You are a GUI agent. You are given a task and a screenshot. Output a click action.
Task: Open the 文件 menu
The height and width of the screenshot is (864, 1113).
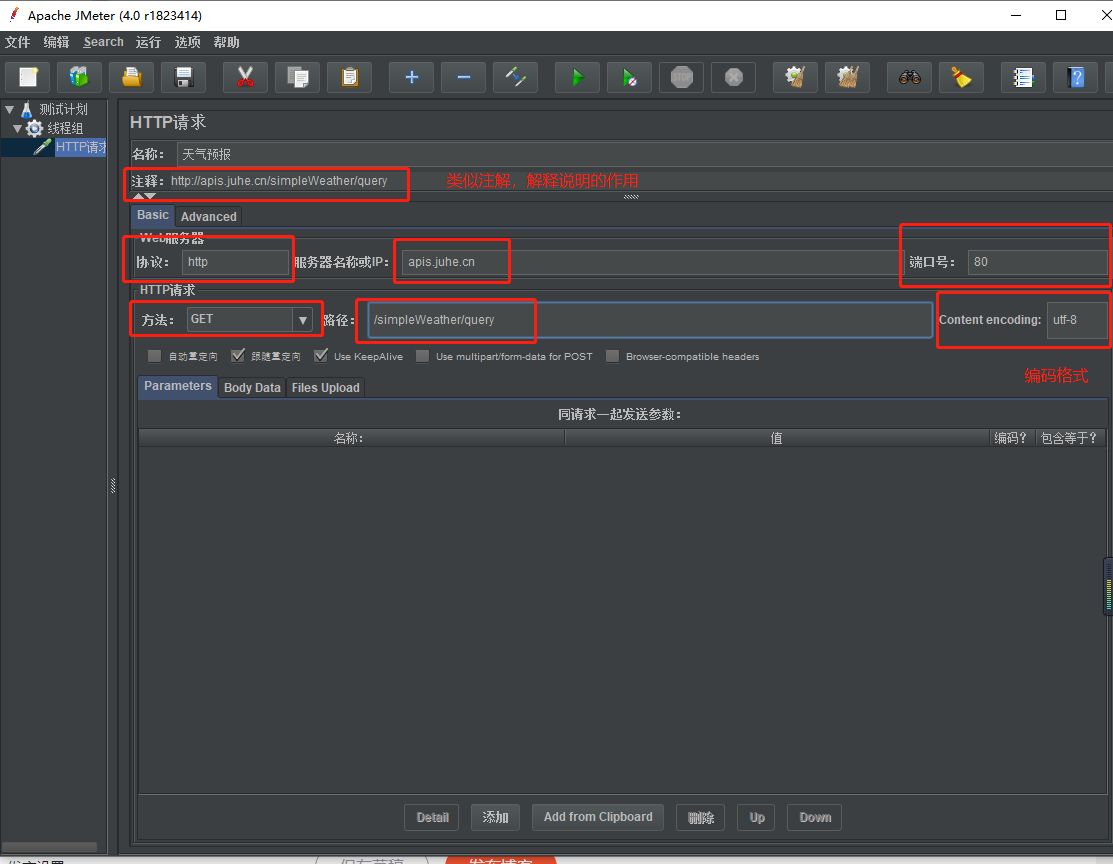[x=18, y=42]
